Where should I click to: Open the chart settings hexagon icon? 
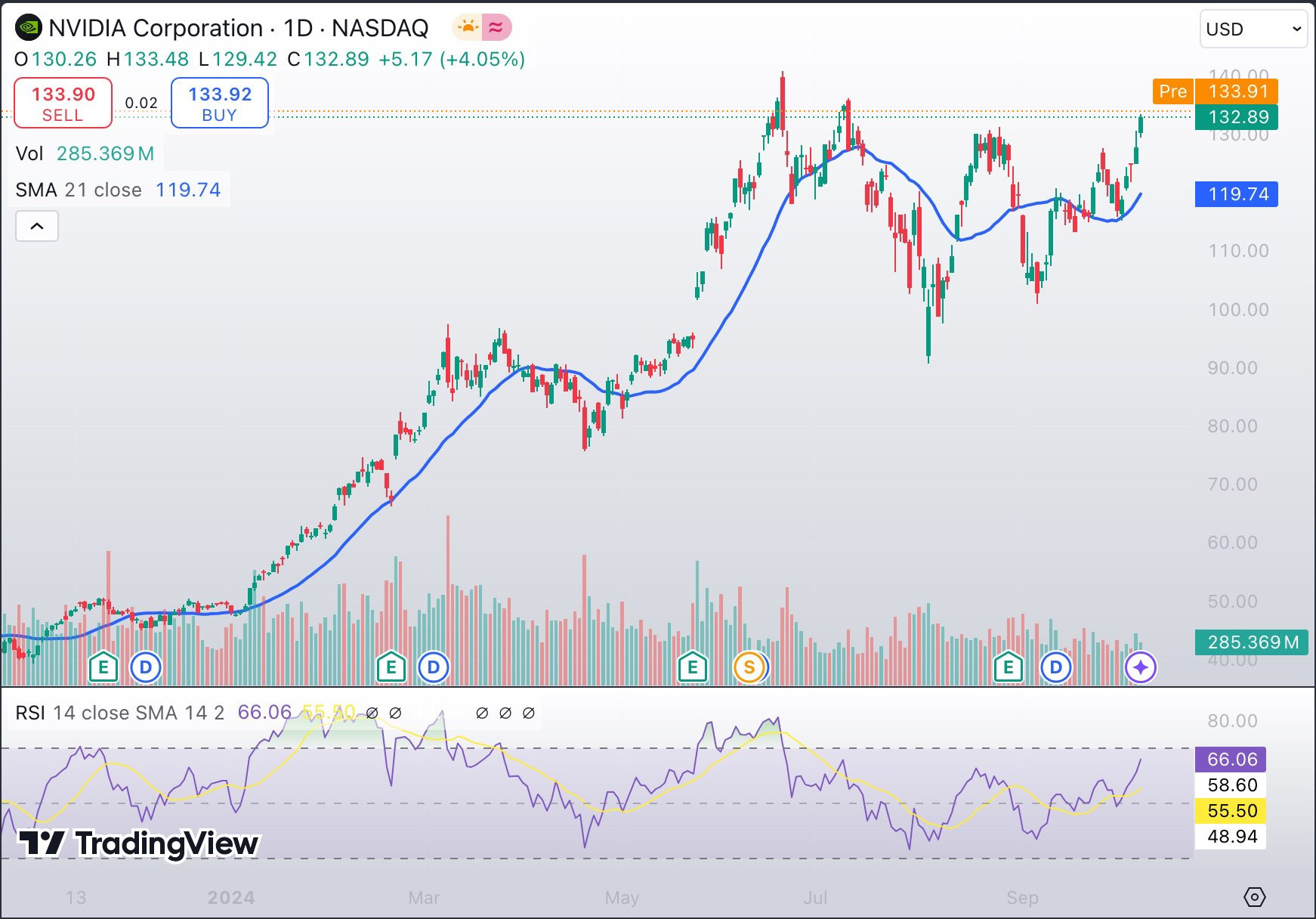1254,897
